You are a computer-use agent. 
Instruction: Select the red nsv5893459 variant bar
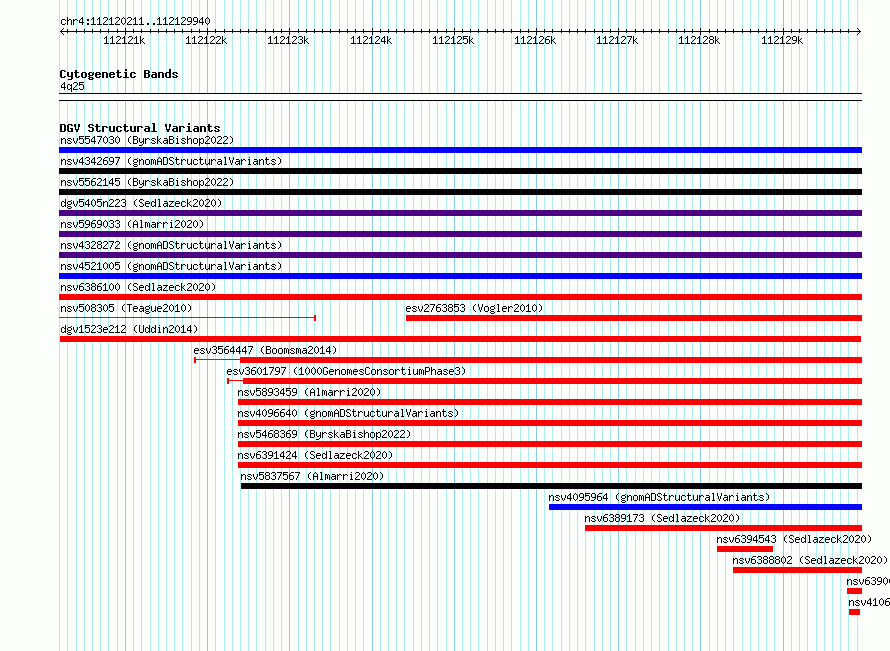click(550, 402)
